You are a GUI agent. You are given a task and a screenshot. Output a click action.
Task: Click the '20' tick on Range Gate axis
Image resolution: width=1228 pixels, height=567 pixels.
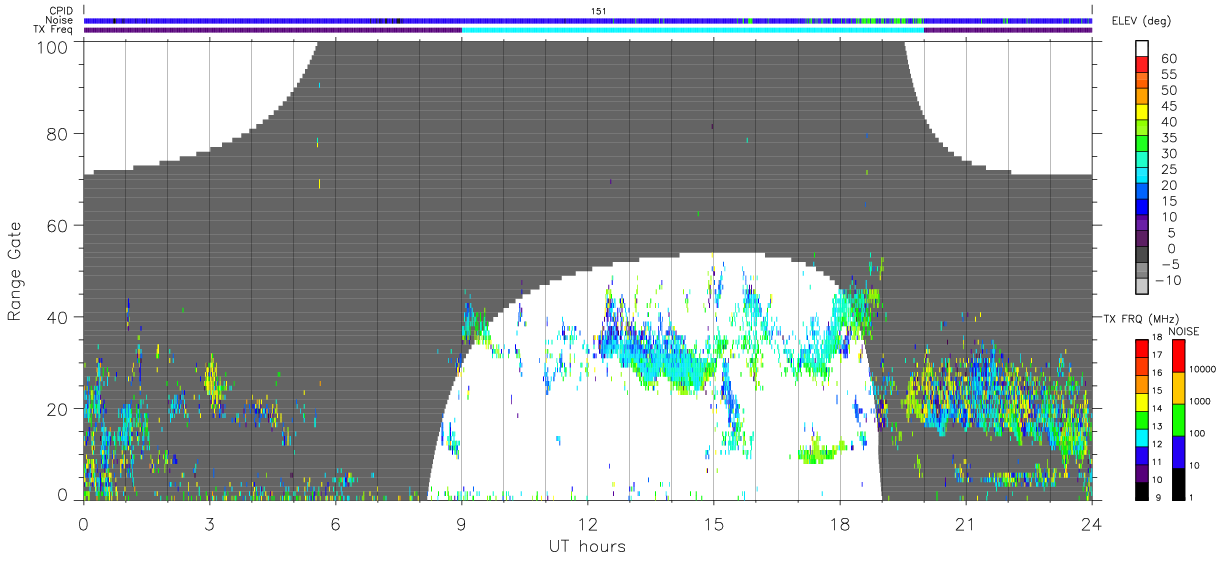tap(58, 409)
